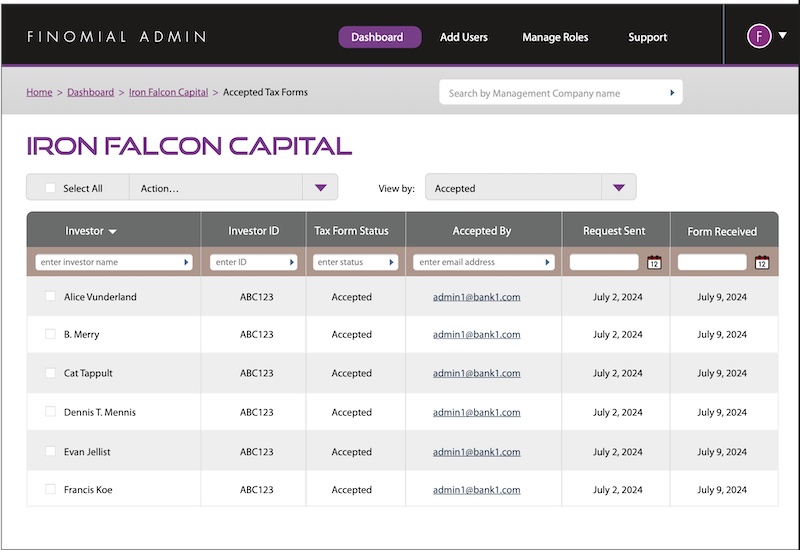Check the Select All checkbox
The width and height of the screenshot is (800, 550).
point(51,188)
